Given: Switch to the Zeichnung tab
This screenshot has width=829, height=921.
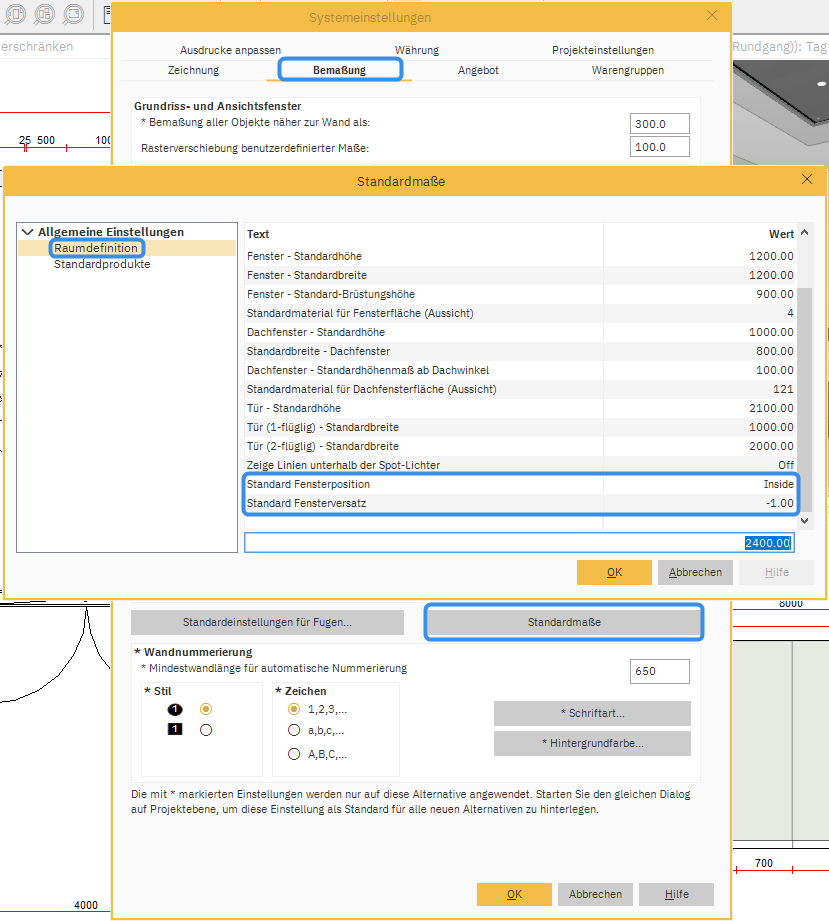Looking at the screenshot, I should (193, 70).
